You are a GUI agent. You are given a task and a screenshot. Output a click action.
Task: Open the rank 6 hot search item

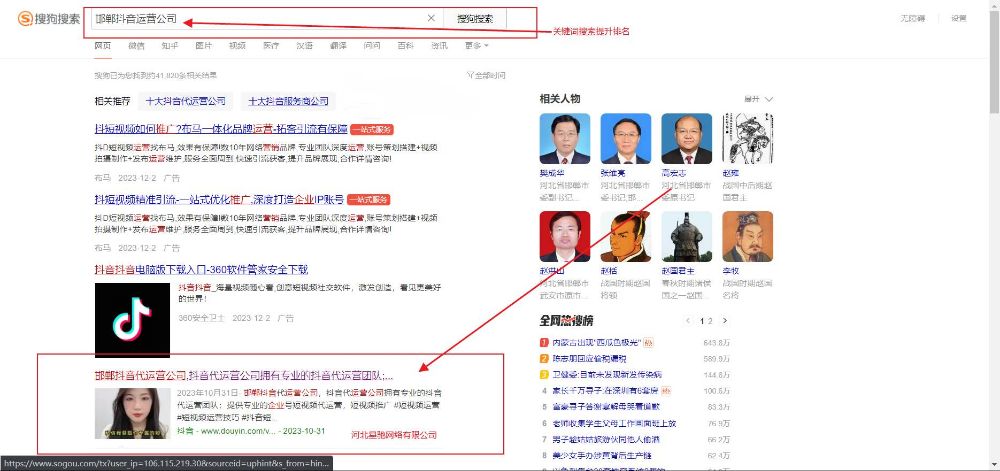click(x=614, y=423)
